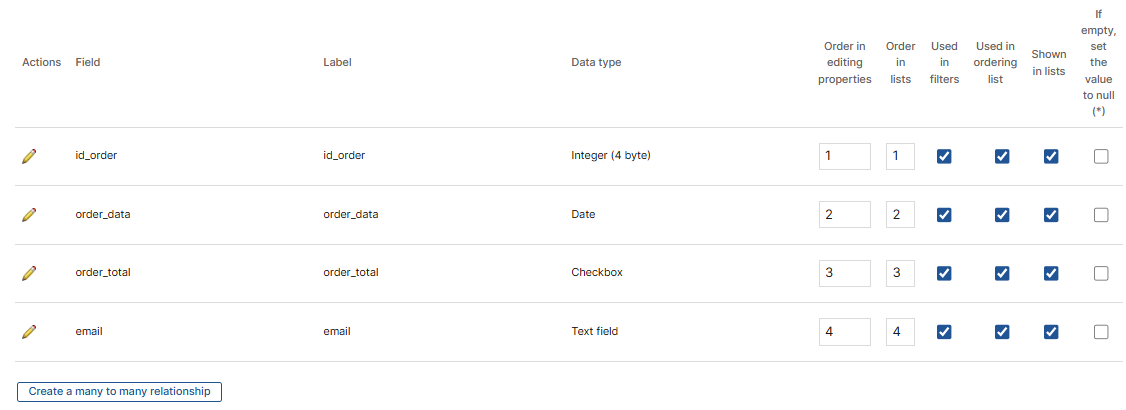Image resolution: width=1126 pixels, height=410 pixels.
Task: Uncheck 'Used in filters' for email
Action: coord(944,332)
